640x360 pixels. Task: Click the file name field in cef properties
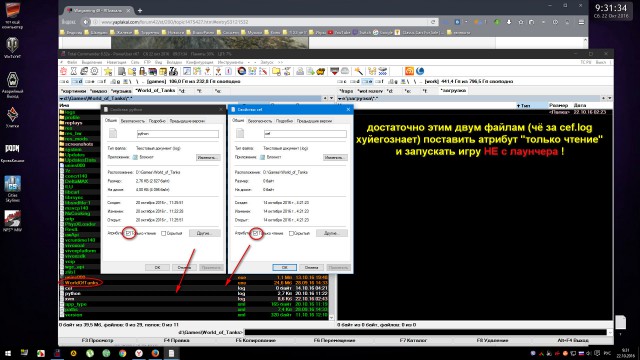click(305, 134)
